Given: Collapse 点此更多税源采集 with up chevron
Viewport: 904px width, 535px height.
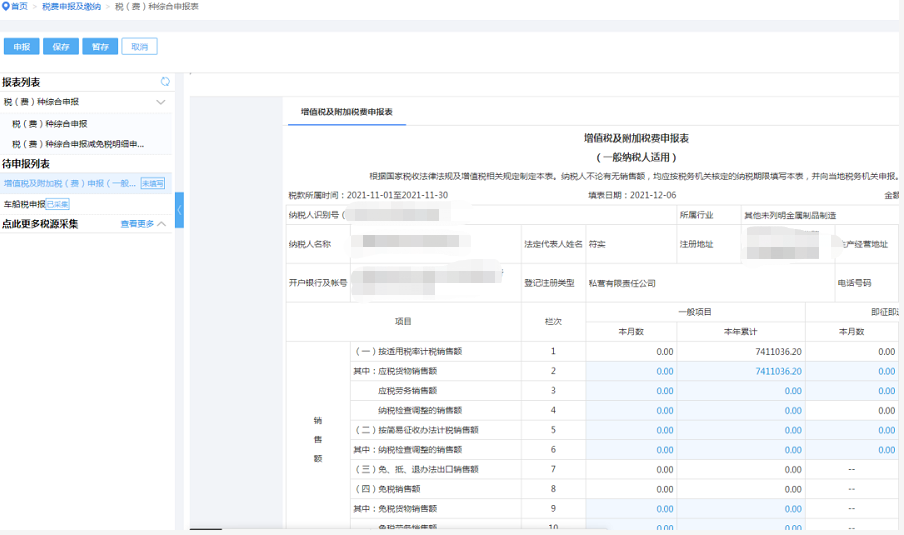Looking at the screenshot, I should (x=161, y=224).
